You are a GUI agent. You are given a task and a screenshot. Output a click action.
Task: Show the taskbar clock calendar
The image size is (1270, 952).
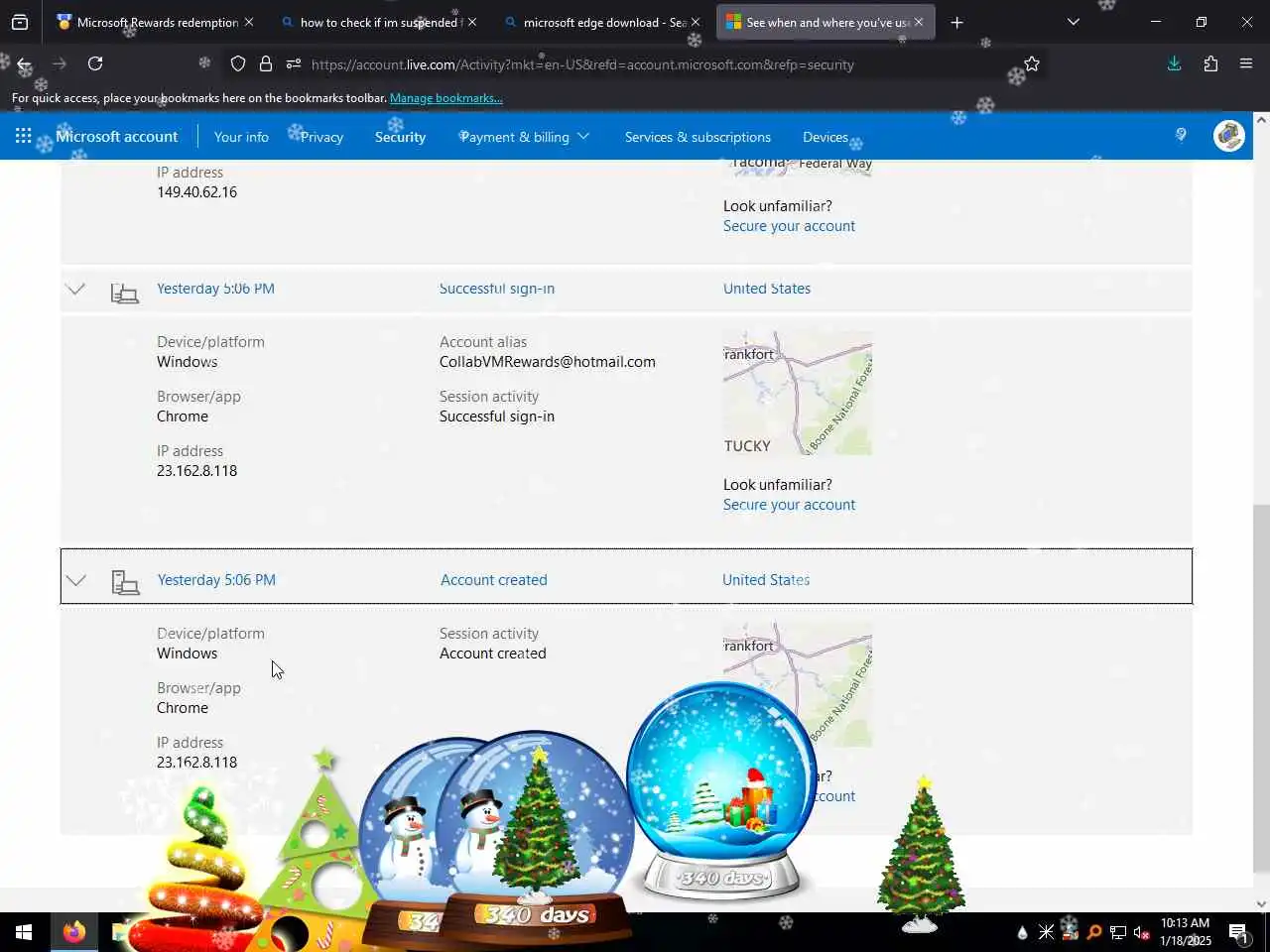click(1186, 932)
